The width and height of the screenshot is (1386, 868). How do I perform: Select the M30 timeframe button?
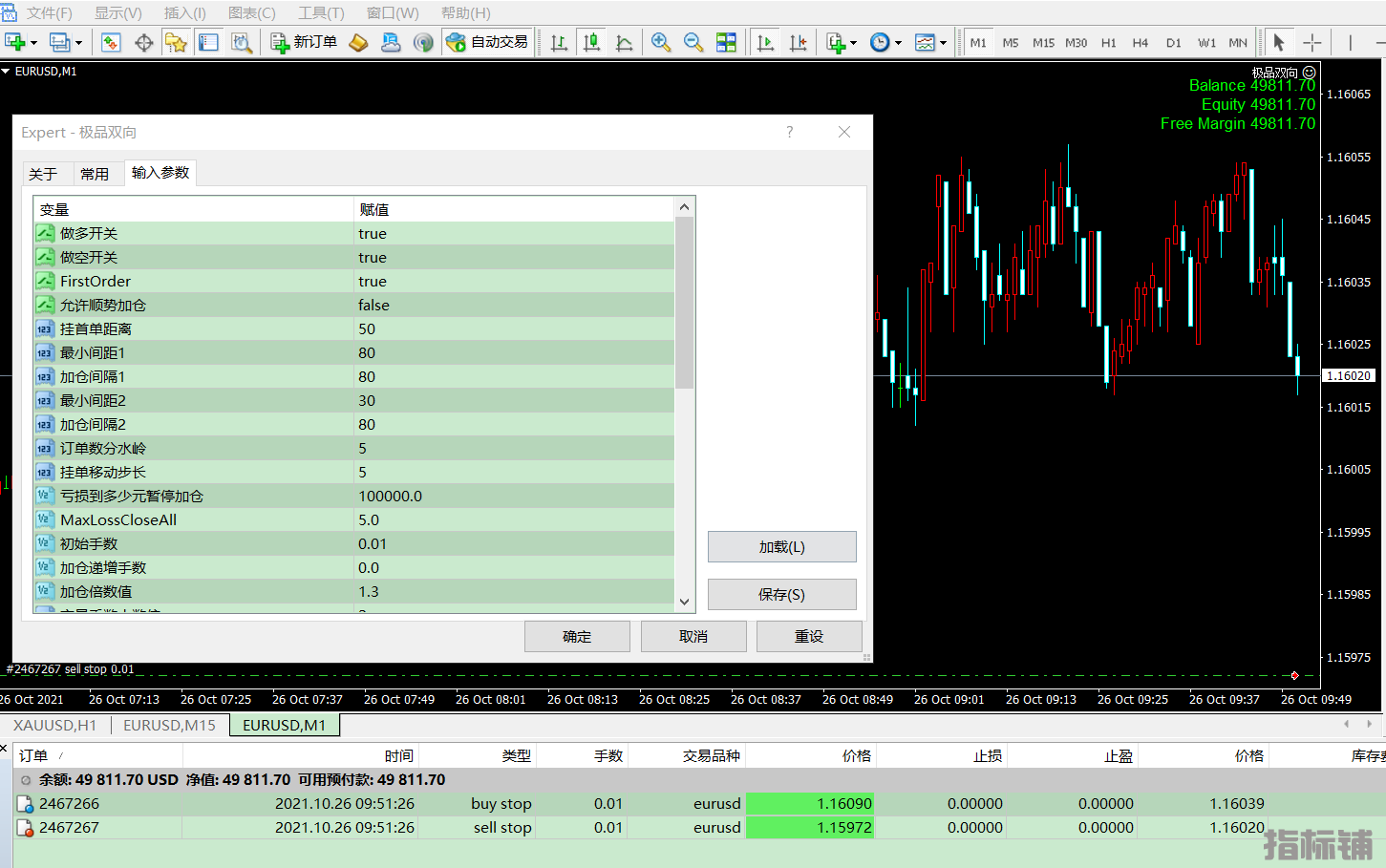[1077, 43]
